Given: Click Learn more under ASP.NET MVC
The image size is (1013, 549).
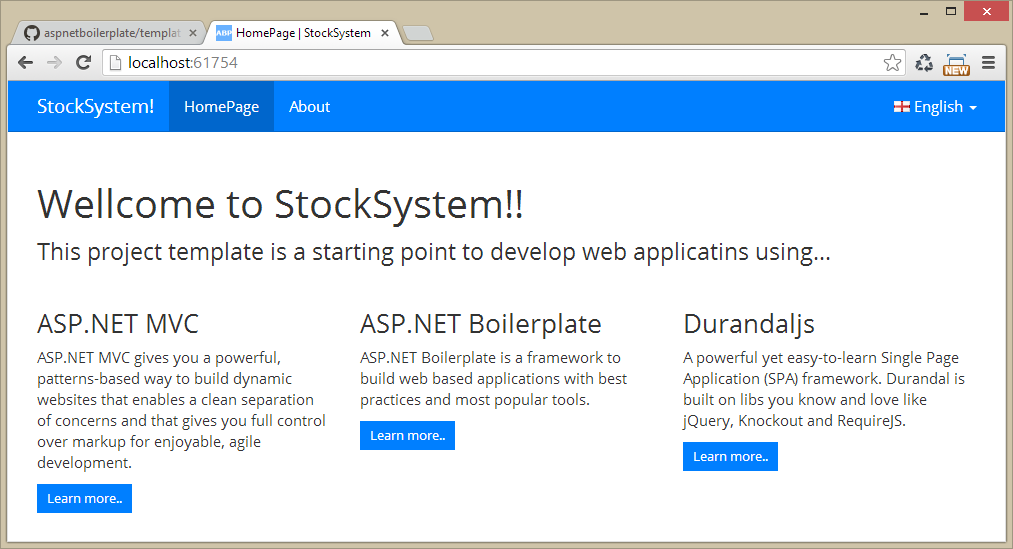Looking at the screenshot, I should [x=85, y=499].
